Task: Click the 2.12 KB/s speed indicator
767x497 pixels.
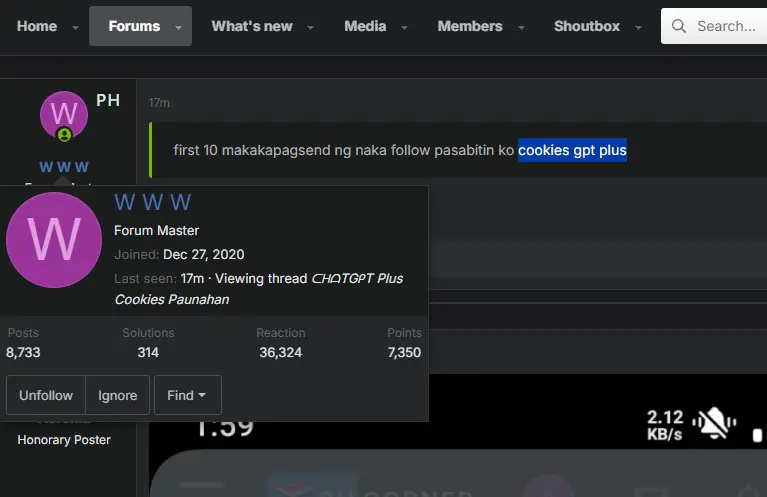Action: point(665,425)
